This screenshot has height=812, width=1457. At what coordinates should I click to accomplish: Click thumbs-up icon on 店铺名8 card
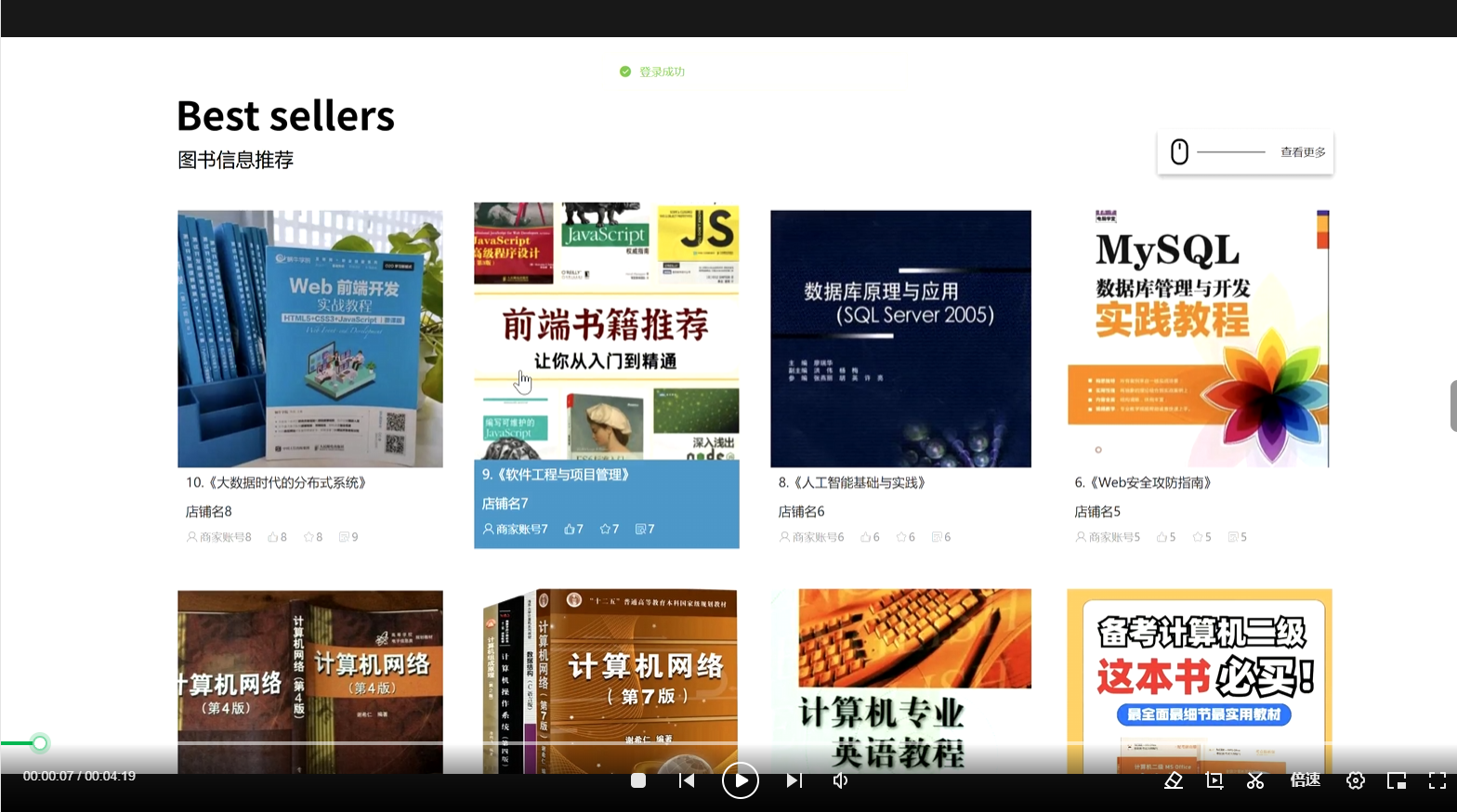tap(273, 537)
